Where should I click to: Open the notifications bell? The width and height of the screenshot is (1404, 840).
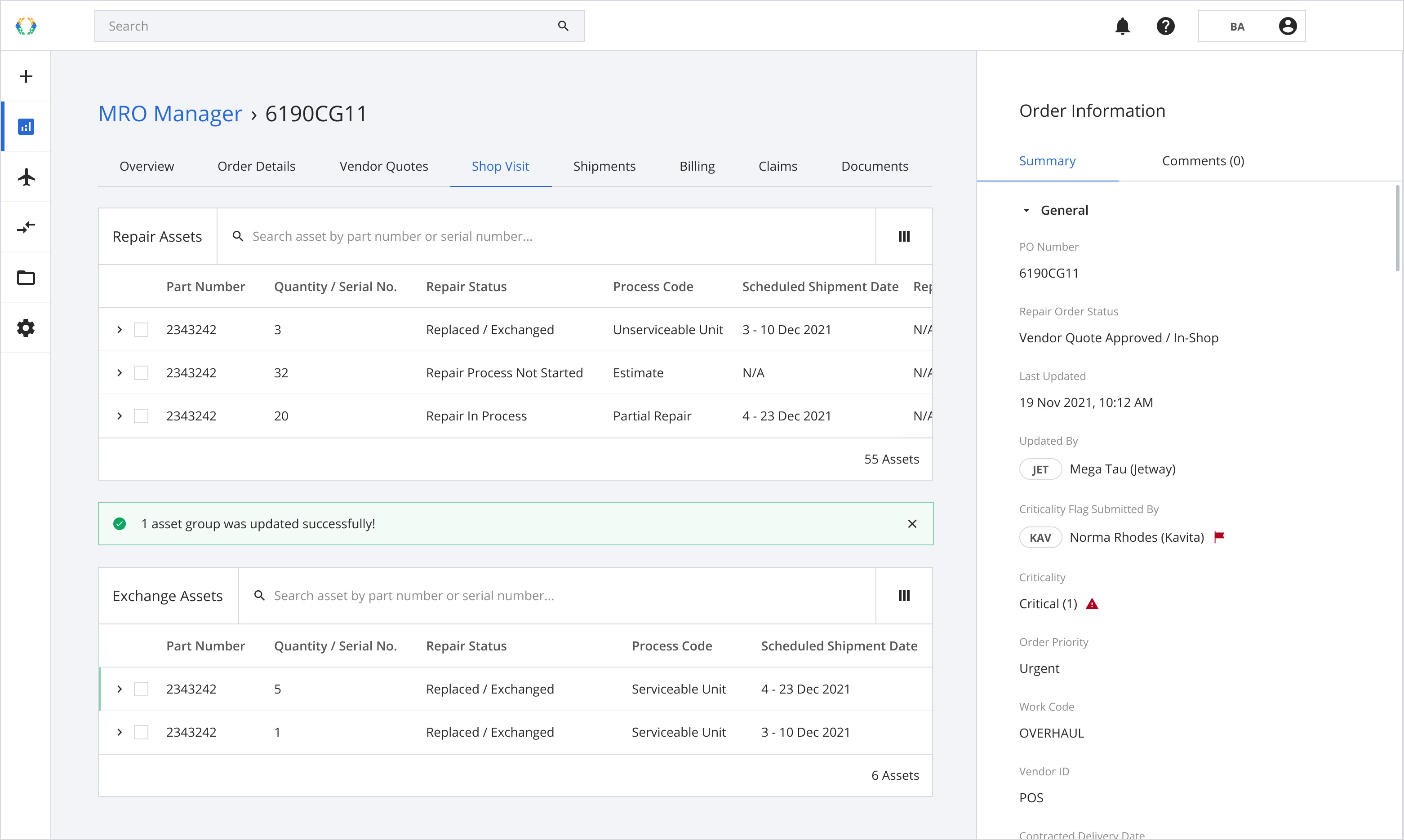tap(1122, 26)
